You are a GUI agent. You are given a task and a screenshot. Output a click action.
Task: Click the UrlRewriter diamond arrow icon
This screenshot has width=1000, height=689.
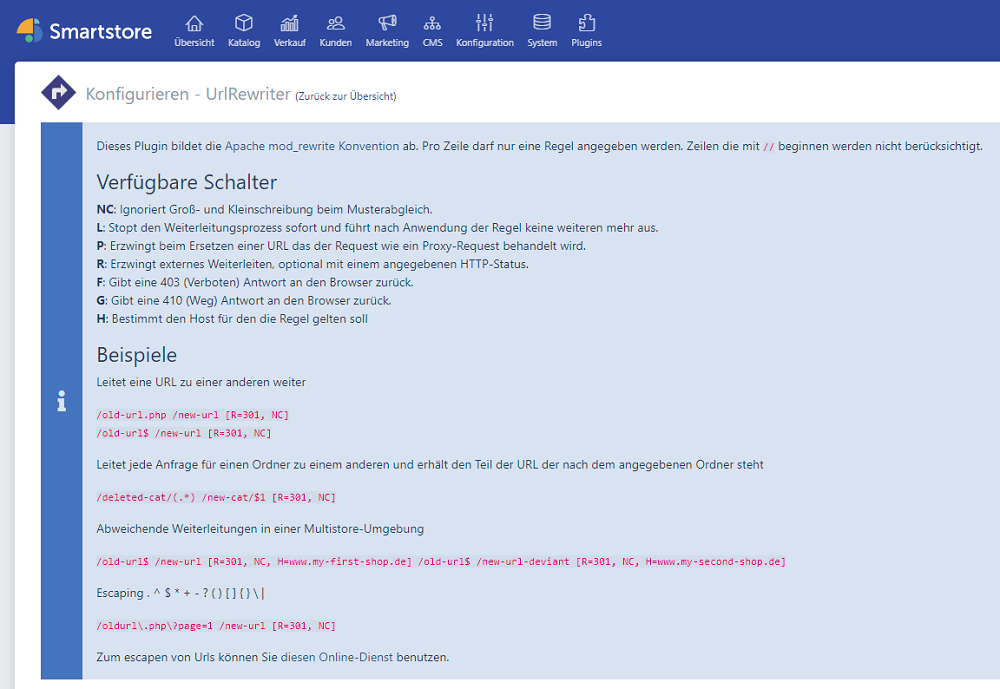(x=58, y=93)
